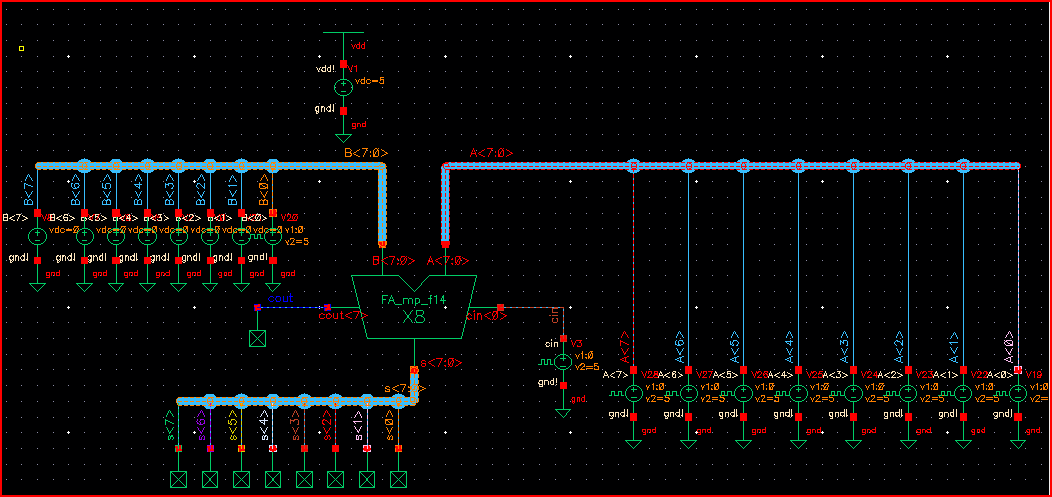Click the vertical B<0> wire label
The width and height of the screenshot is (1052, 497).
(x=264, y=191)
